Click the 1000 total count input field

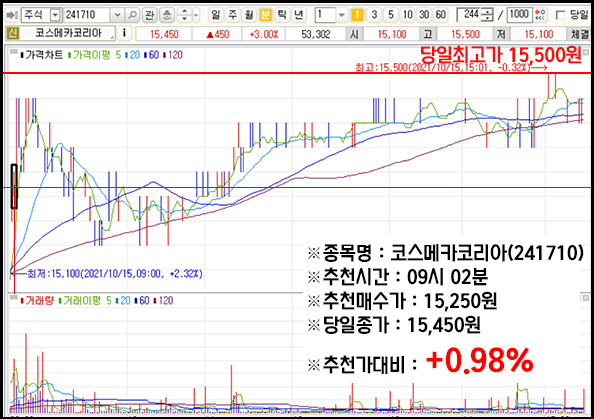pyautogui.click(x=519, y=15)
